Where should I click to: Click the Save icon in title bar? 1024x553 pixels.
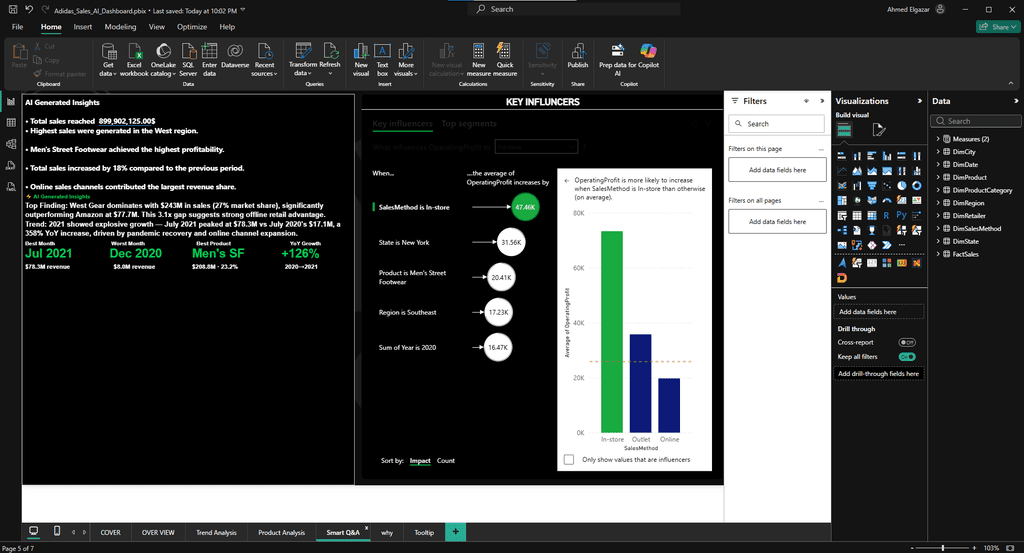12,9
